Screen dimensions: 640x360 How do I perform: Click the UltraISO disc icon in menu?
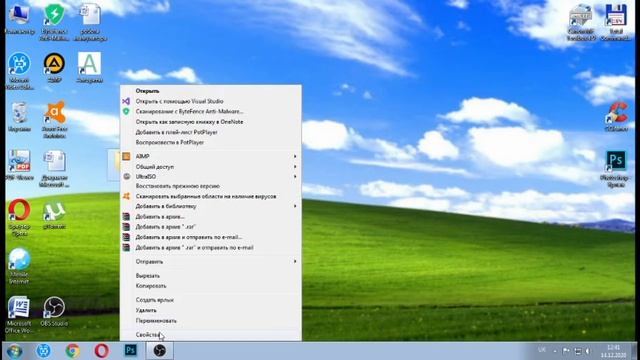(x=127, y=176)
